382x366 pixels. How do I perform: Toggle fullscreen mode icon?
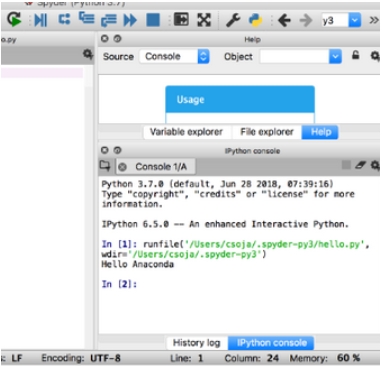[x=204, y=20]
